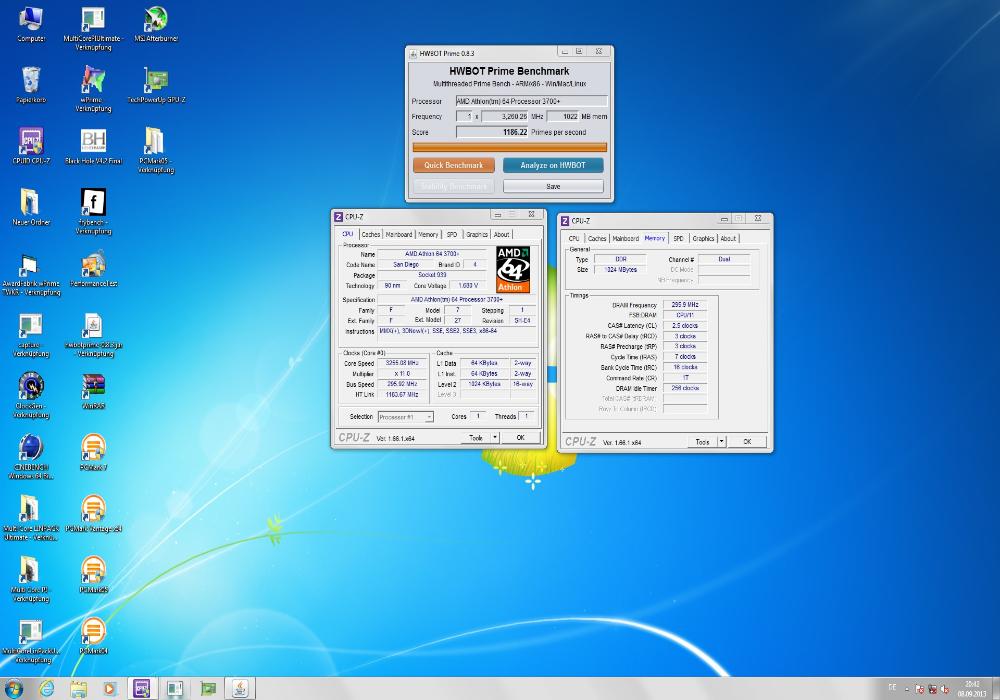Open the Windows Start menu
This screenshot has height=700, width=1000.
tap(13, 689)
